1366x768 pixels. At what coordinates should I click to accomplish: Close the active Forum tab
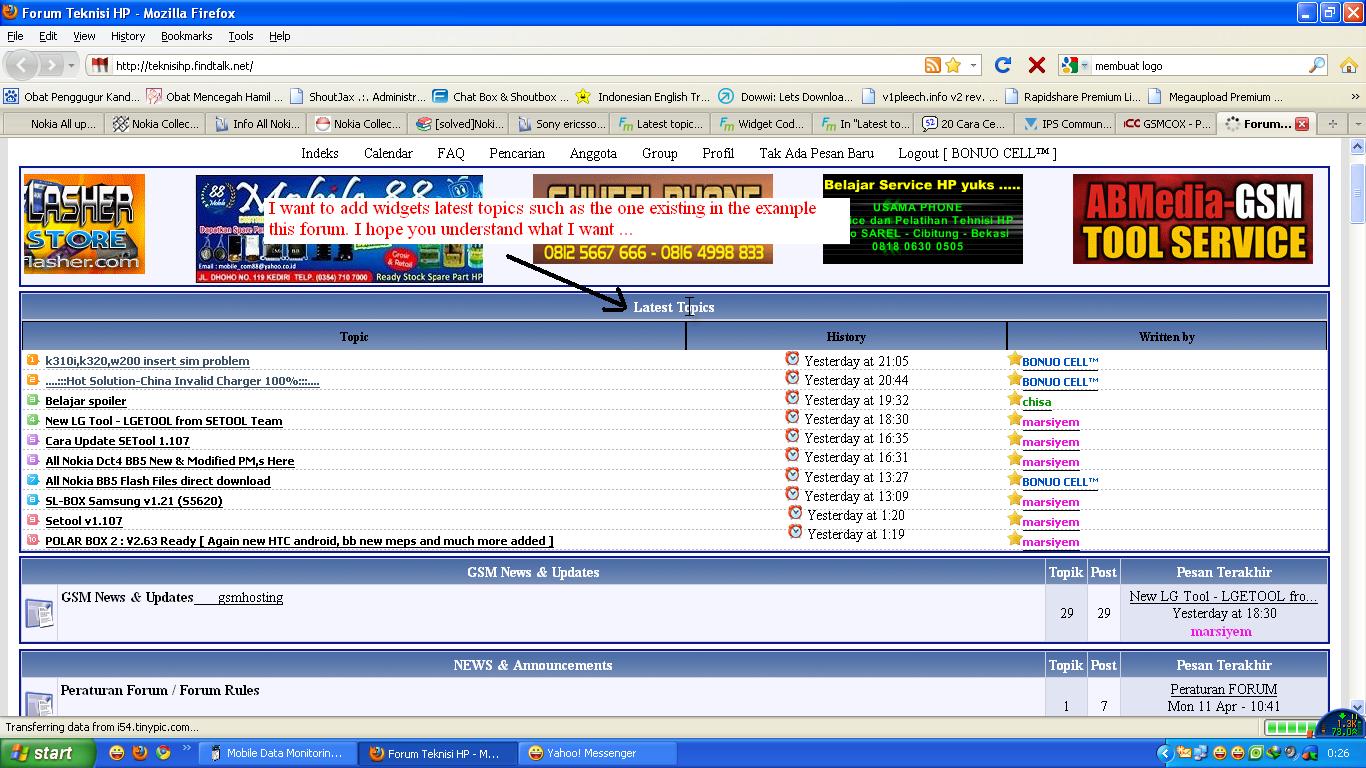pyautogui.click(x=1302, y=124)
